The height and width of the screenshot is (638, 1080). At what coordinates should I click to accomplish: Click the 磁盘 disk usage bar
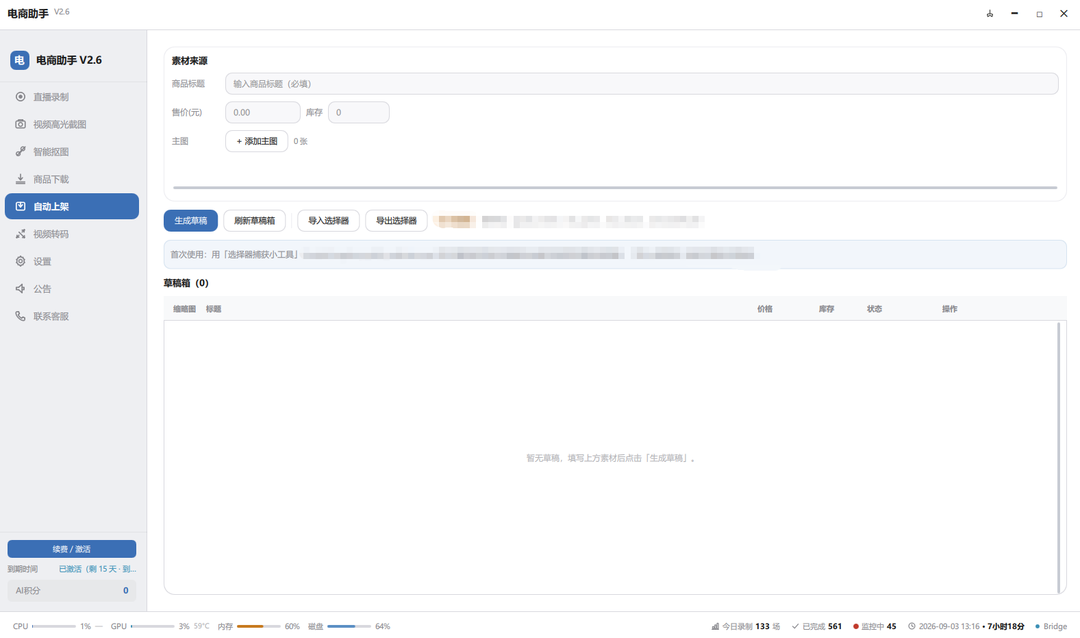point(349,626)
